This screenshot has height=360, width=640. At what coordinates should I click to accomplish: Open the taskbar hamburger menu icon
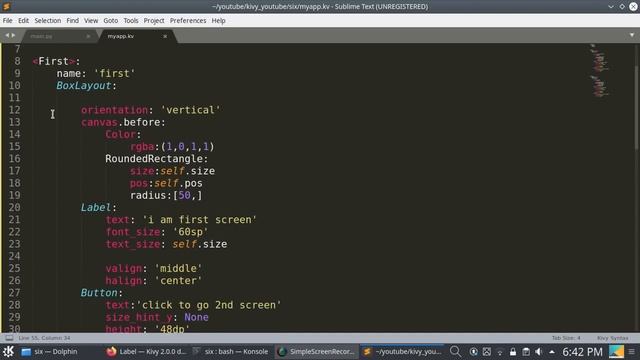pyautogui.click(x=631, y=351)
